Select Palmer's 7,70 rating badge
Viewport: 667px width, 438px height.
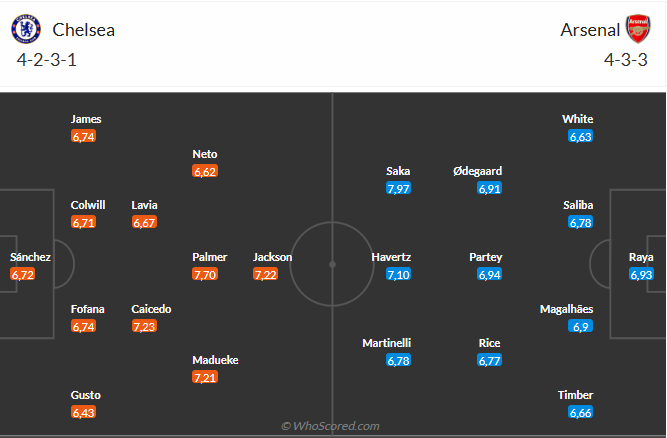point(204,274)
